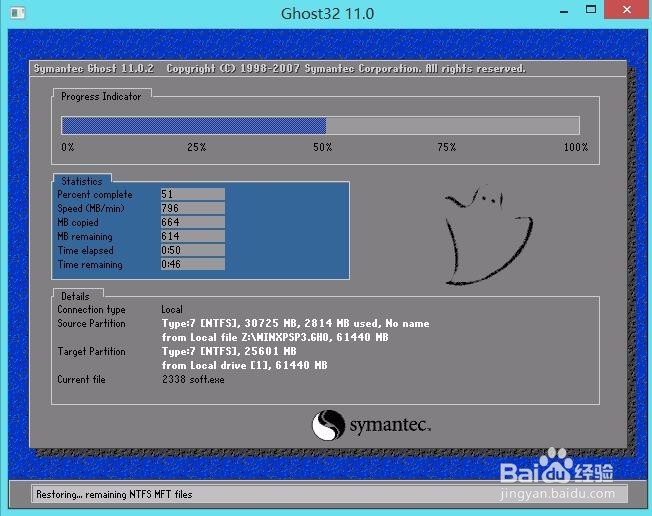Click the Source Partition label

click(x=91, y=323)
